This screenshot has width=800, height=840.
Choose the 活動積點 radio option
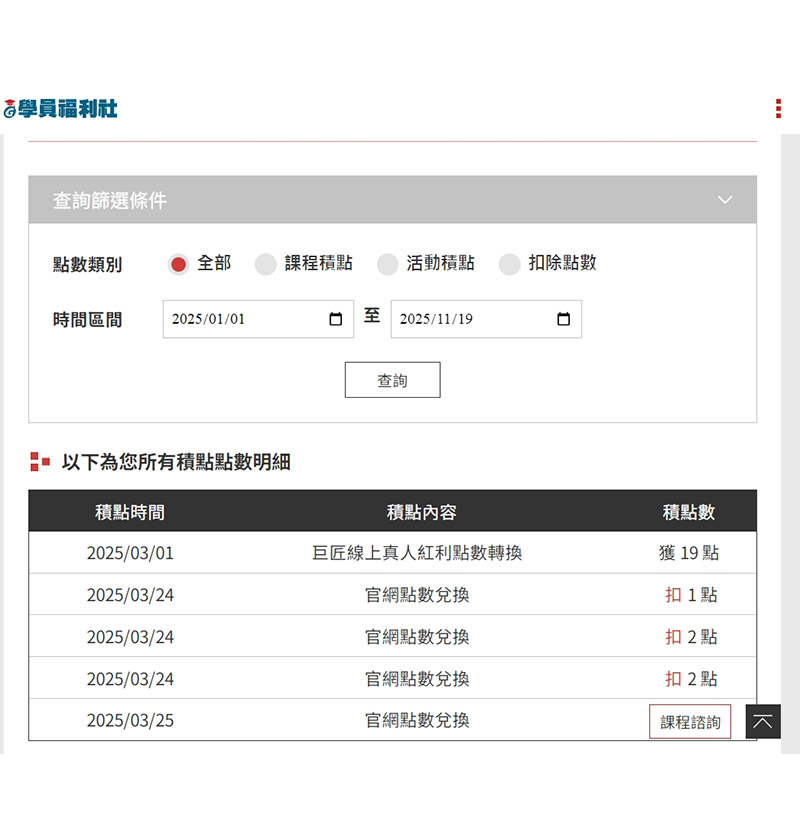(387, 264)
